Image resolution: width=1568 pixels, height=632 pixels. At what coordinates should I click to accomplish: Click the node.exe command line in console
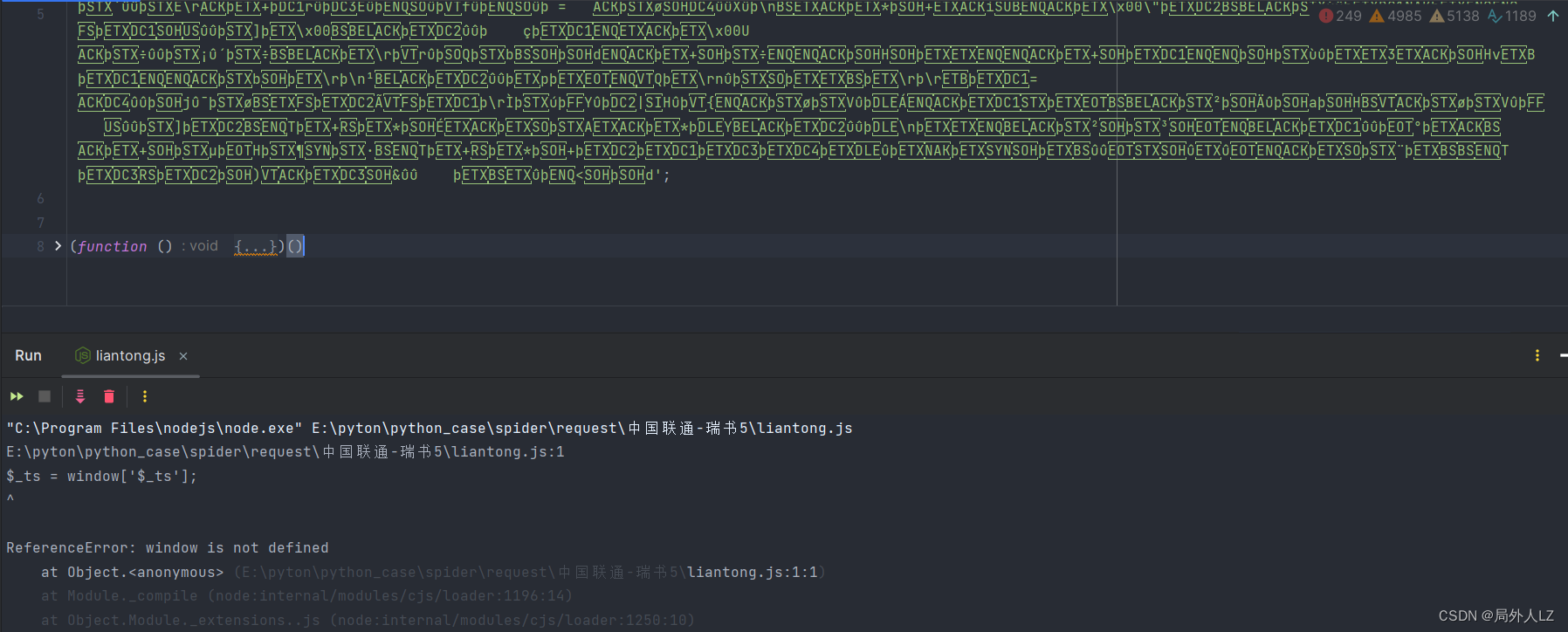(x=430, y=428)
